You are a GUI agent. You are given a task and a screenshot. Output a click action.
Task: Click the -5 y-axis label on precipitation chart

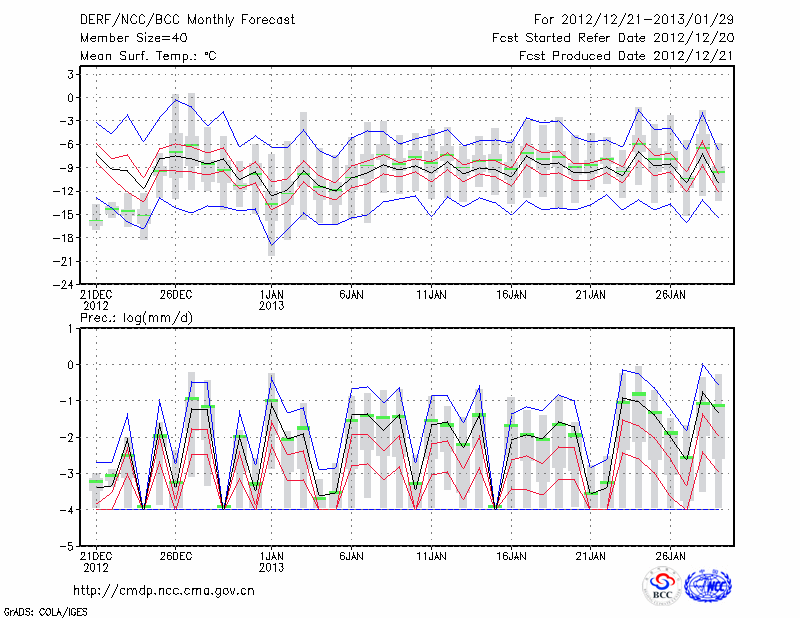(68, 547)
